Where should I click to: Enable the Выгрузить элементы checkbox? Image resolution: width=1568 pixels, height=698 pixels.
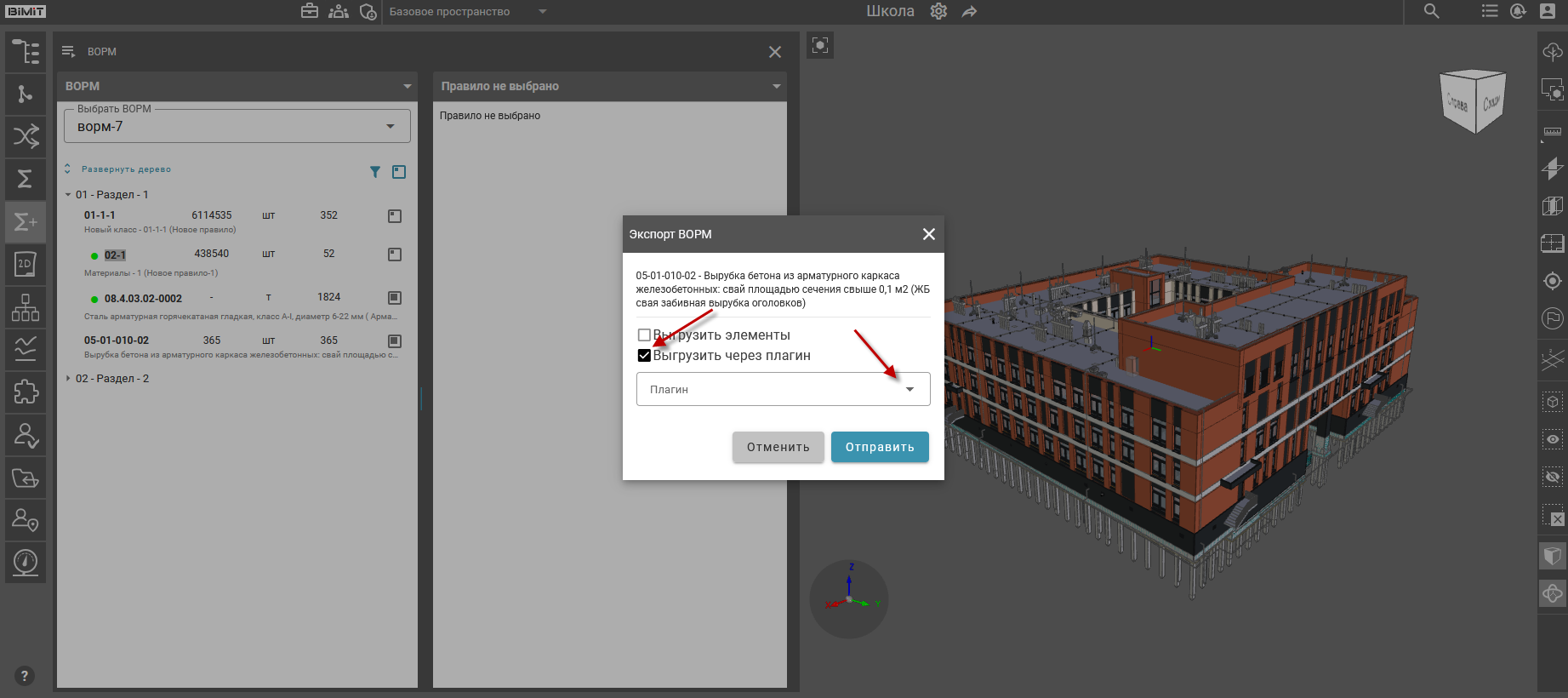[644, 335]
